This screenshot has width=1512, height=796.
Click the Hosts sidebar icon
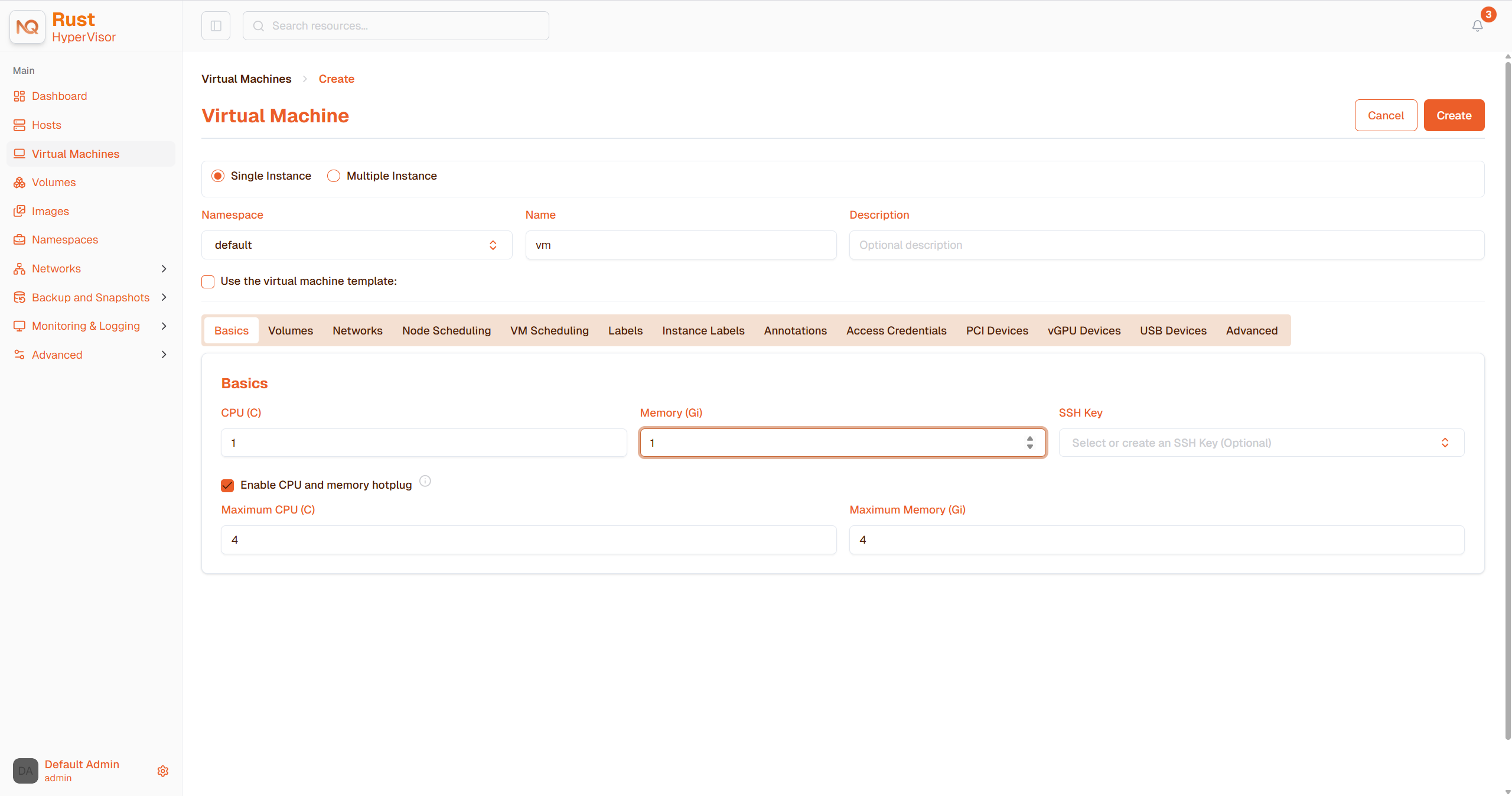(19, 125)
